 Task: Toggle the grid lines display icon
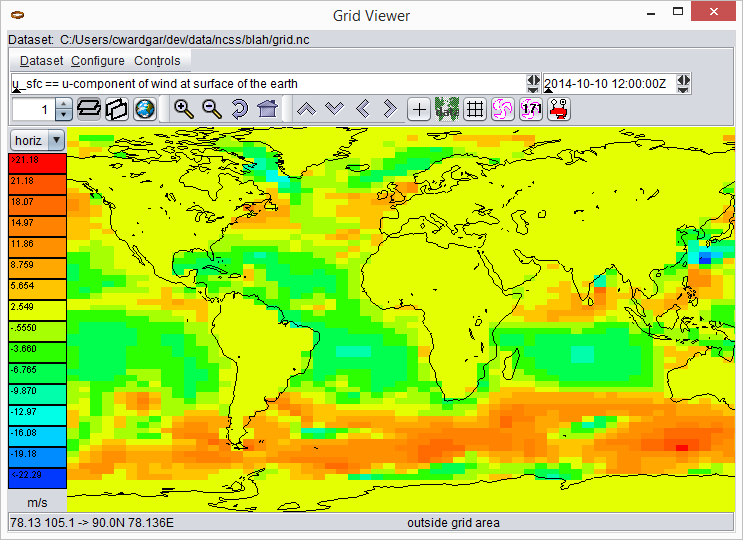[x=475, y=109]
